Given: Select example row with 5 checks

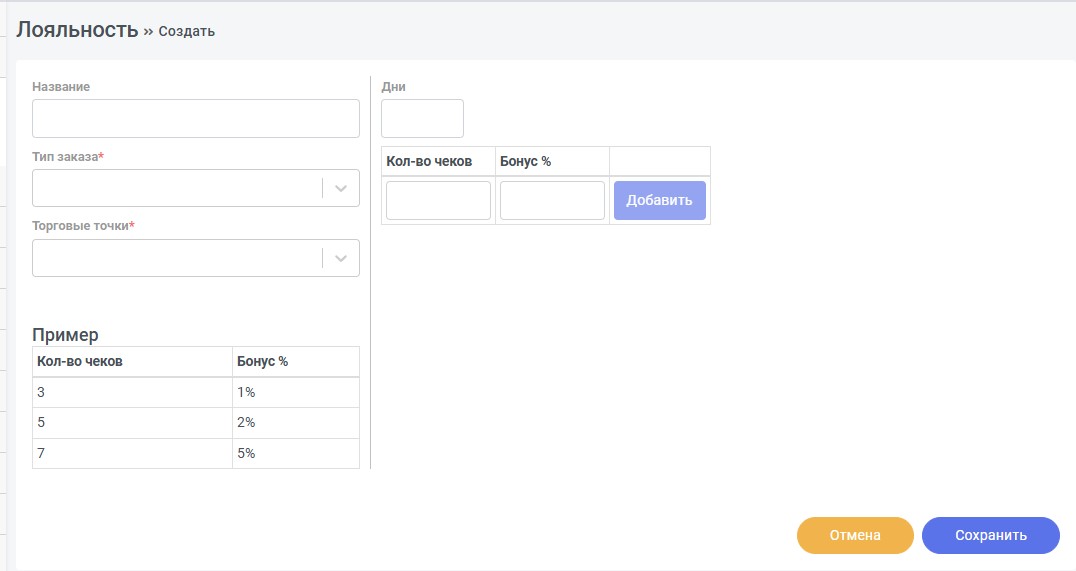Looking at the screenshot, I should (196, 423).
